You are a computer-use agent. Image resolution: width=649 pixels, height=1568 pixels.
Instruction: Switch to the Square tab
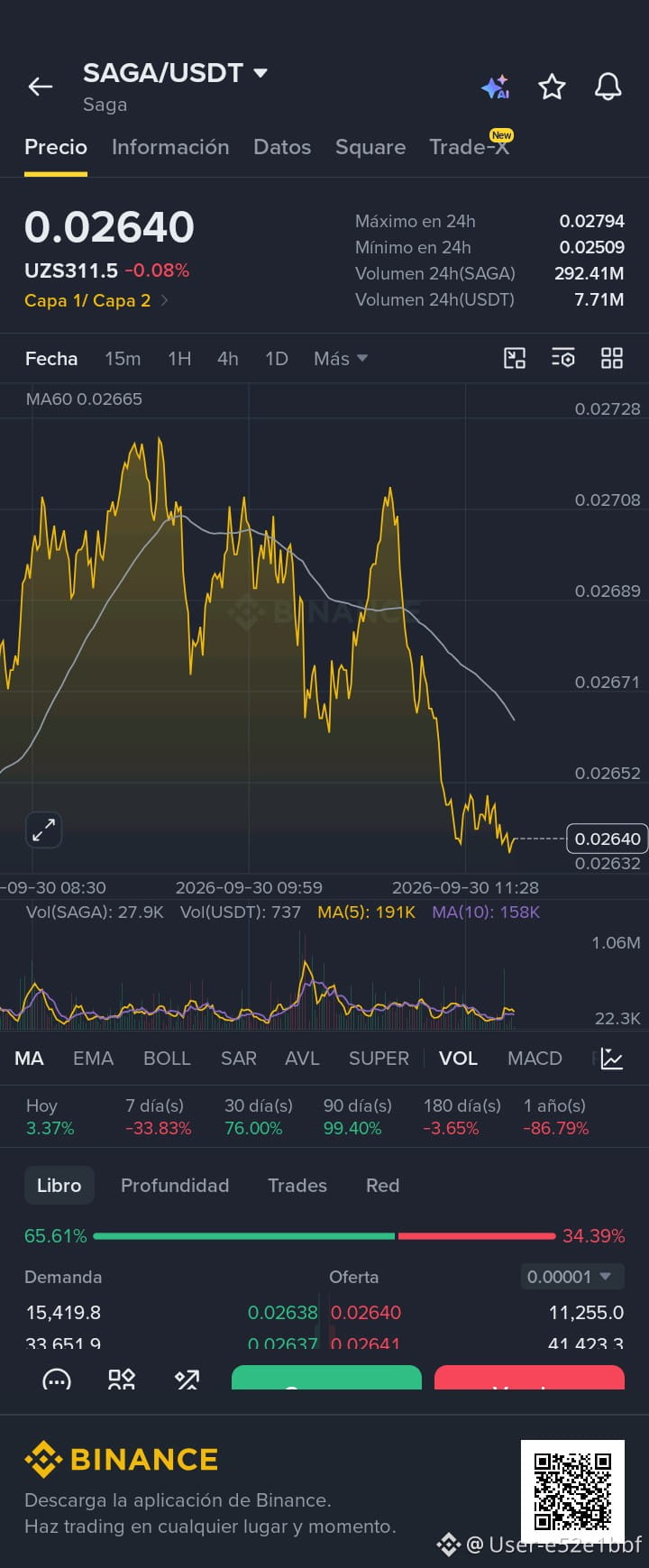[x=370, y=147]
